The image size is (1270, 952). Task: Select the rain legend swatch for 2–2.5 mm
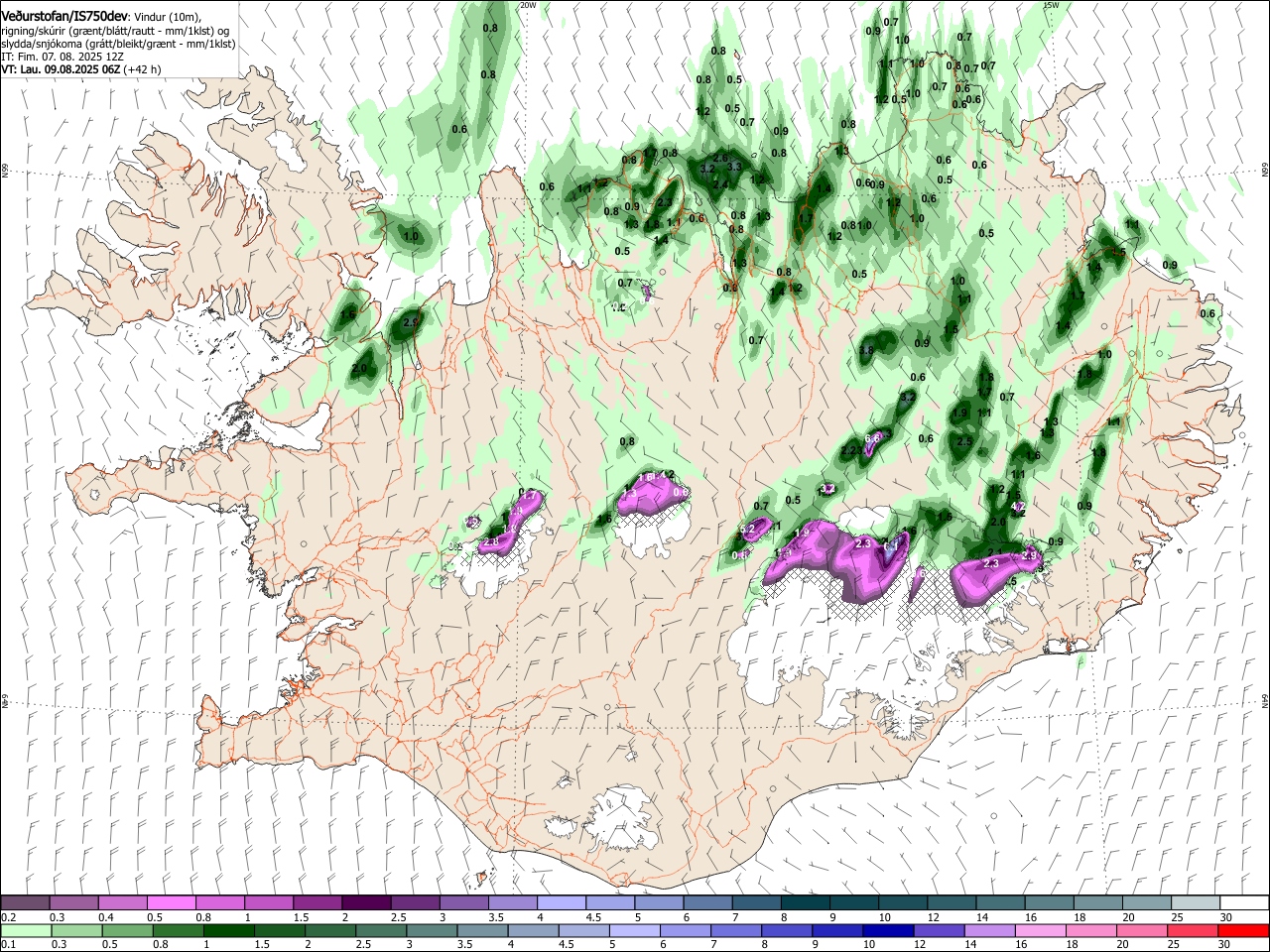[x=328, y=931]
